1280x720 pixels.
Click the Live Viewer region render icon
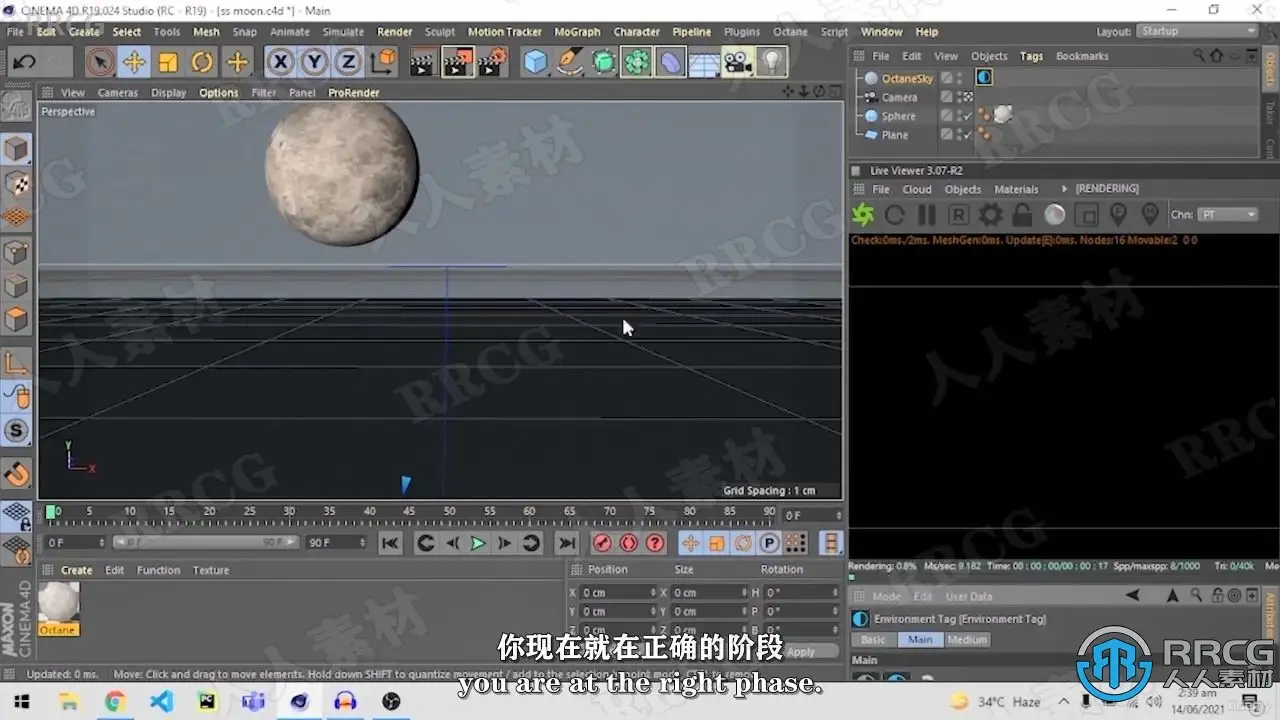pos(1086,214)
